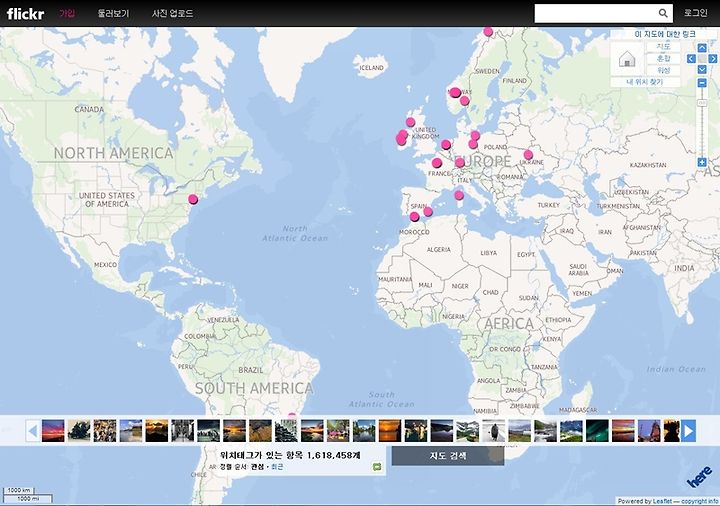
Task: Pan the map right with the arrow
Action: click(x=712, y=59)
